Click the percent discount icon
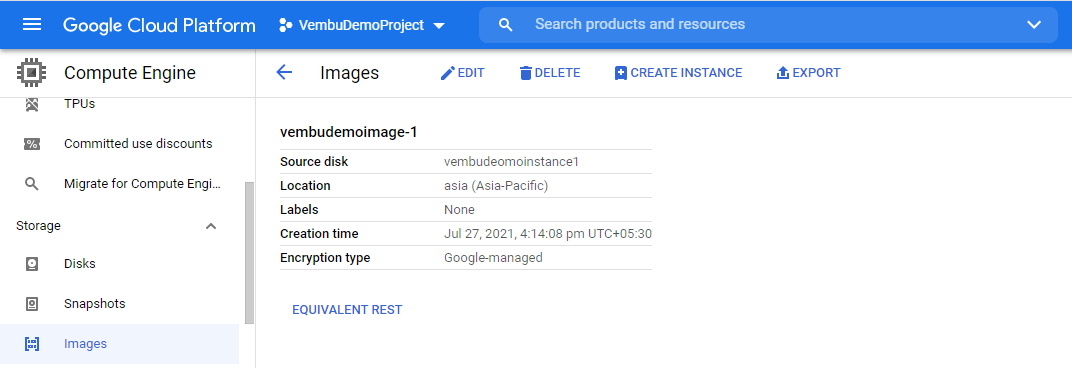Image resolution: width=1072 pixels, height=368 pixels. (x=31, y=144)
